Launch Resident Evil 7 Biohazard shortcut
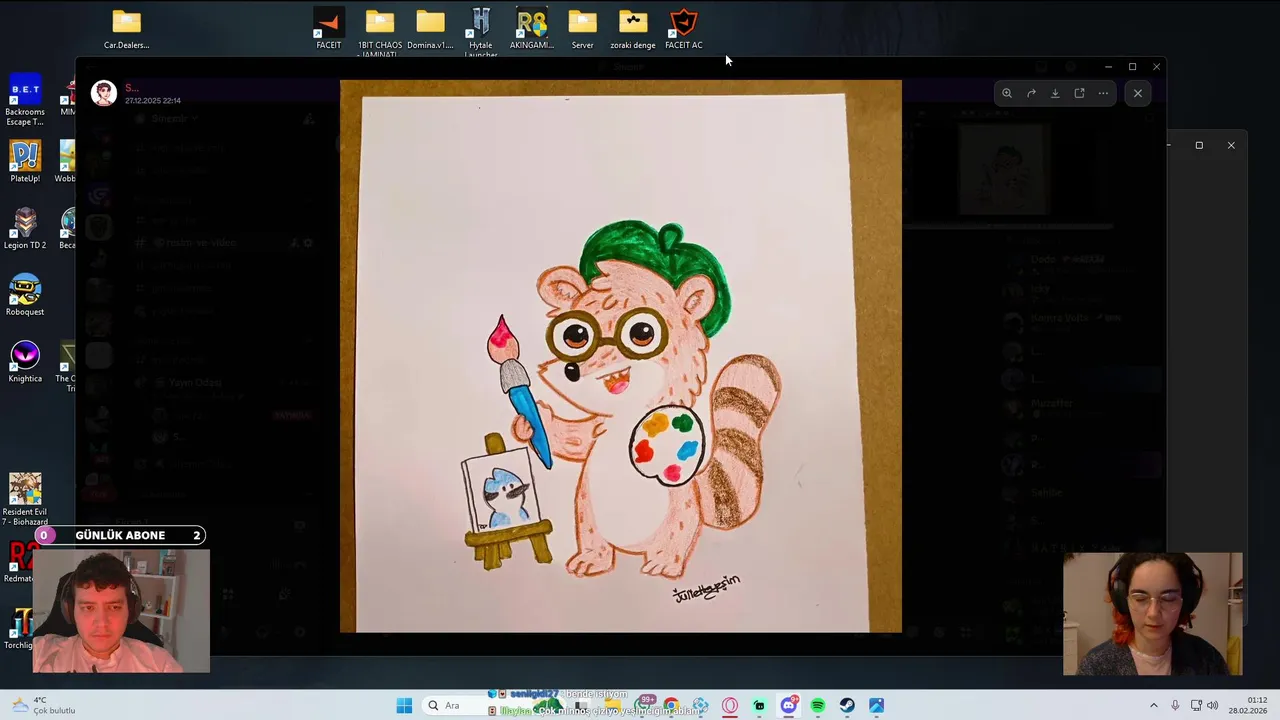This screenshot has height=720, width=1280. pyautogui.click(x=25, y=499)
